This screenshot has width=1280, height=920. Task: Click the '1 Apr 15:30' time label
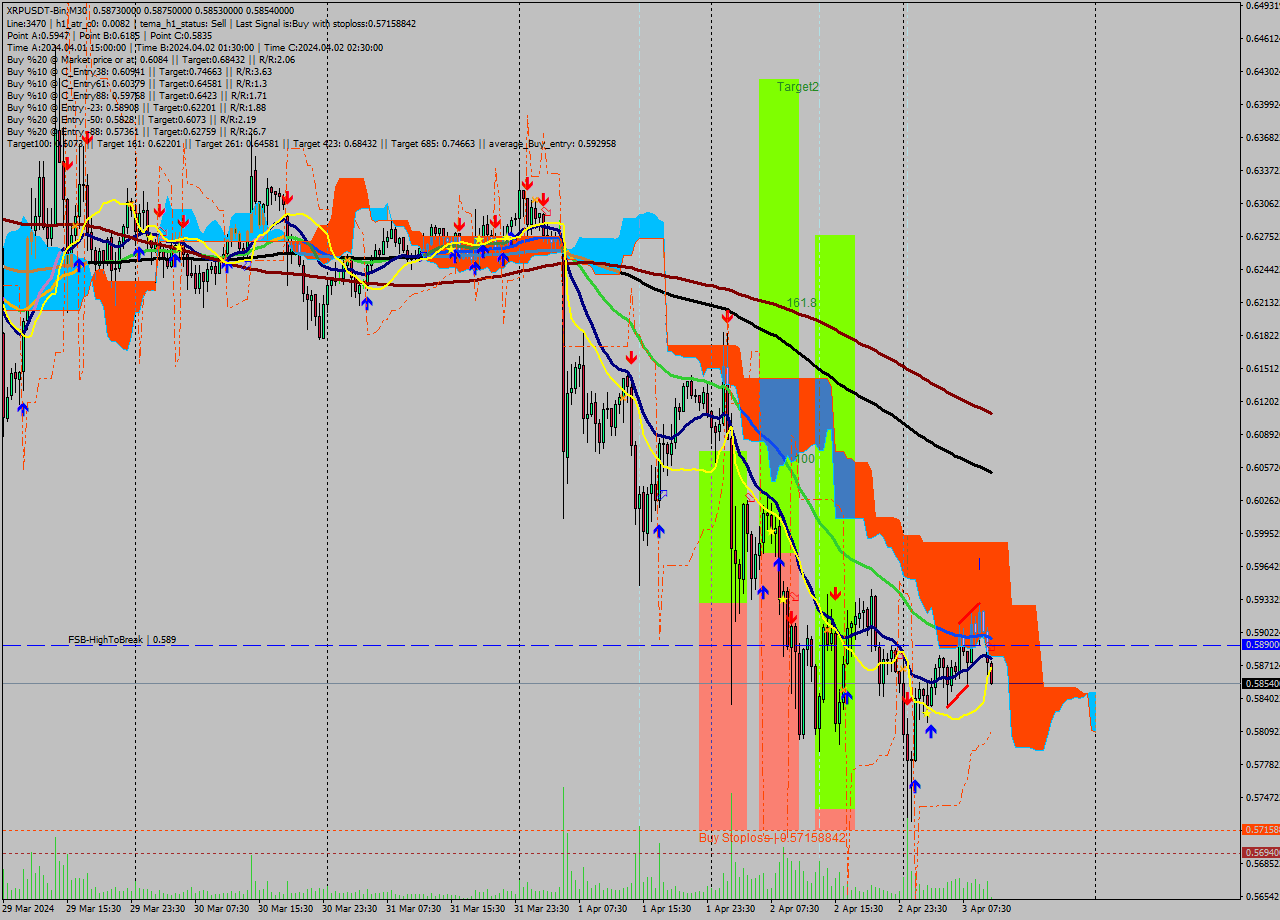click(667, 909)
